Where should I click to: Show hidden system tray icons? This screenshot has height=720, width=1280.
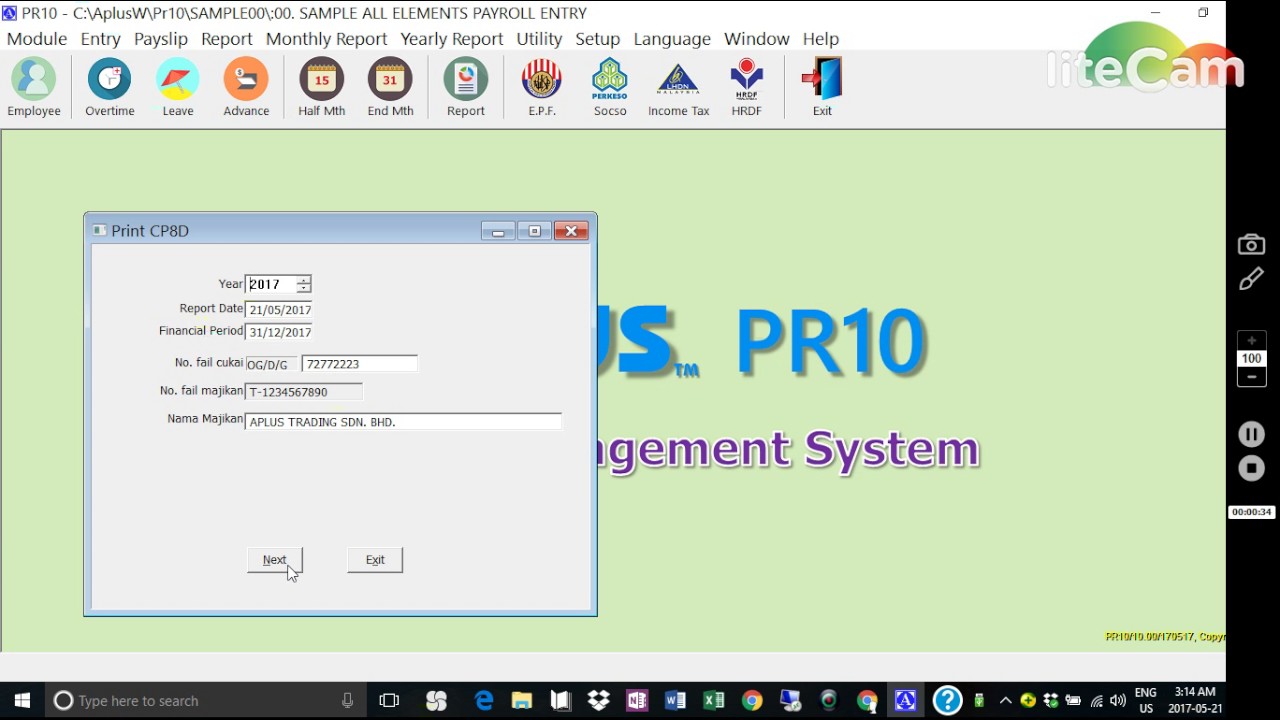pos(1005,701)
